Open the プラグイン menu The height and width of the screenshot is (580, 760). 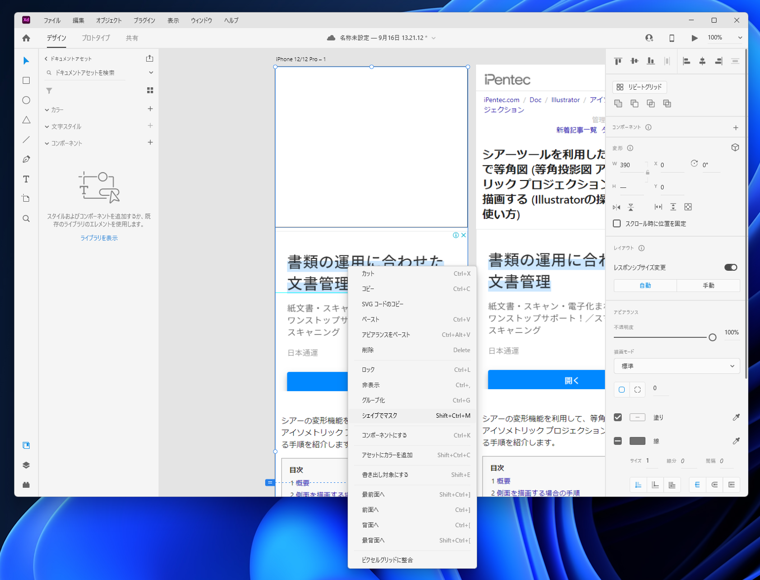[144, 20]
